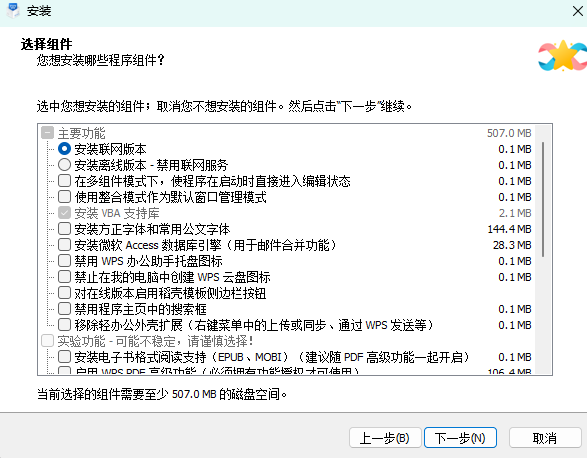Select 安装联网版本 radio option
587x458 pixels.
(x=64, y=149)
